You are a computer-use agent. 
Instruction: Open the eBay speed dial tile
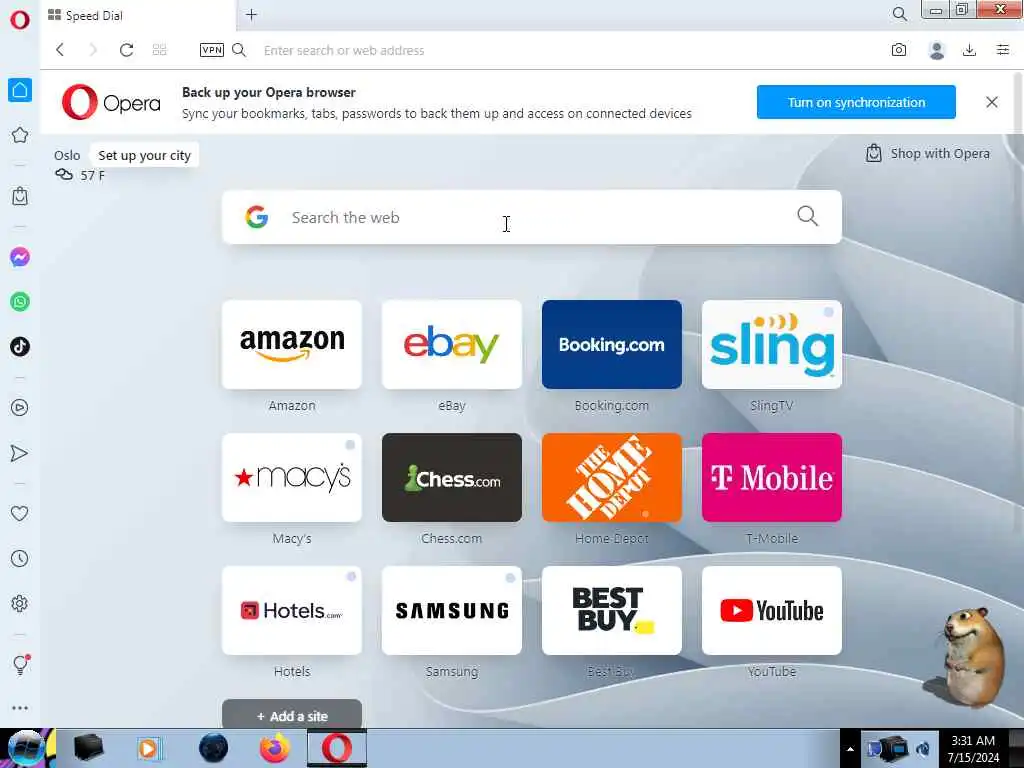452,345
